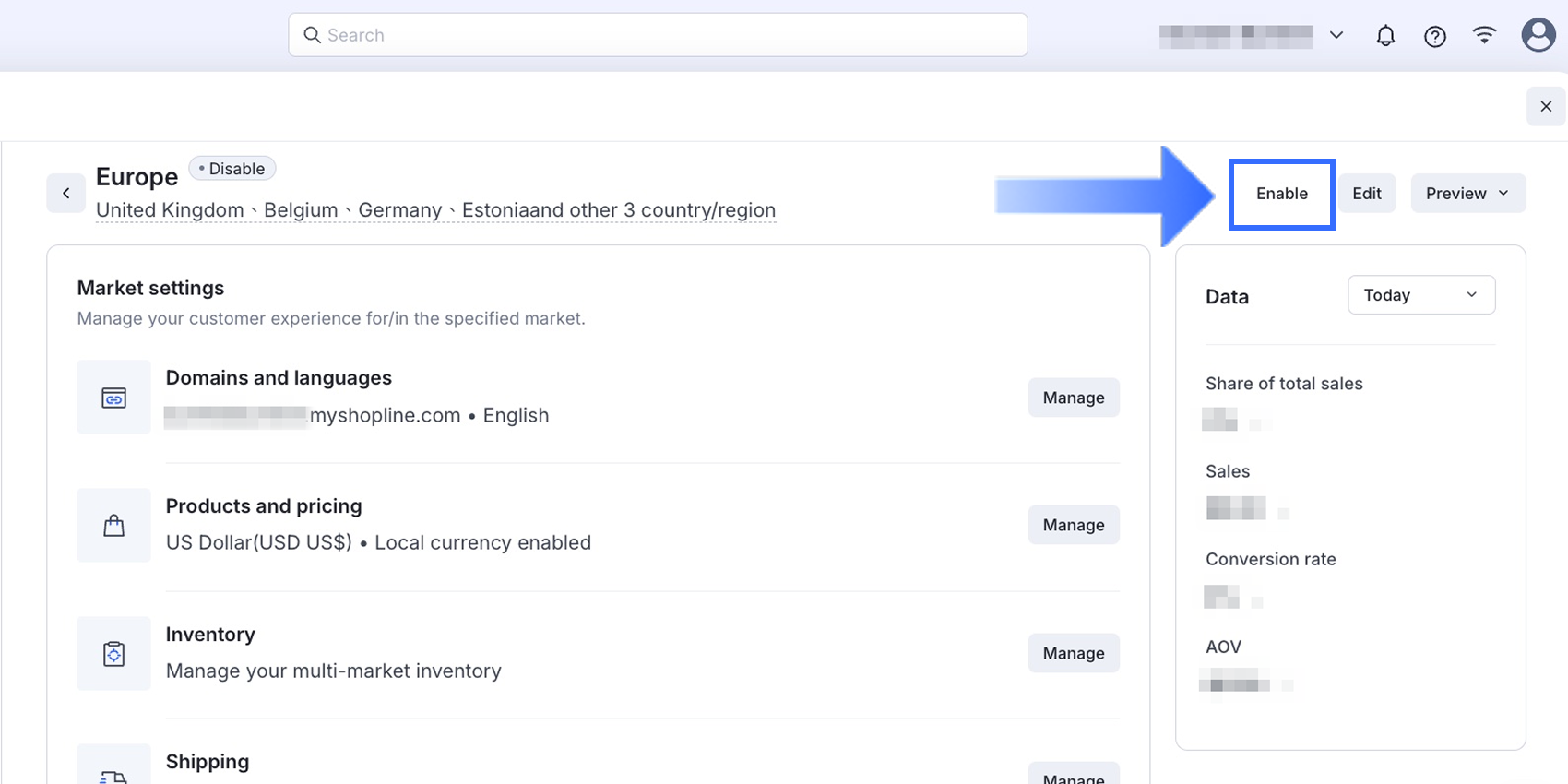Click the Inventory clipboard icon
This screenshot has width=1568, height=784.
(113, 654)
